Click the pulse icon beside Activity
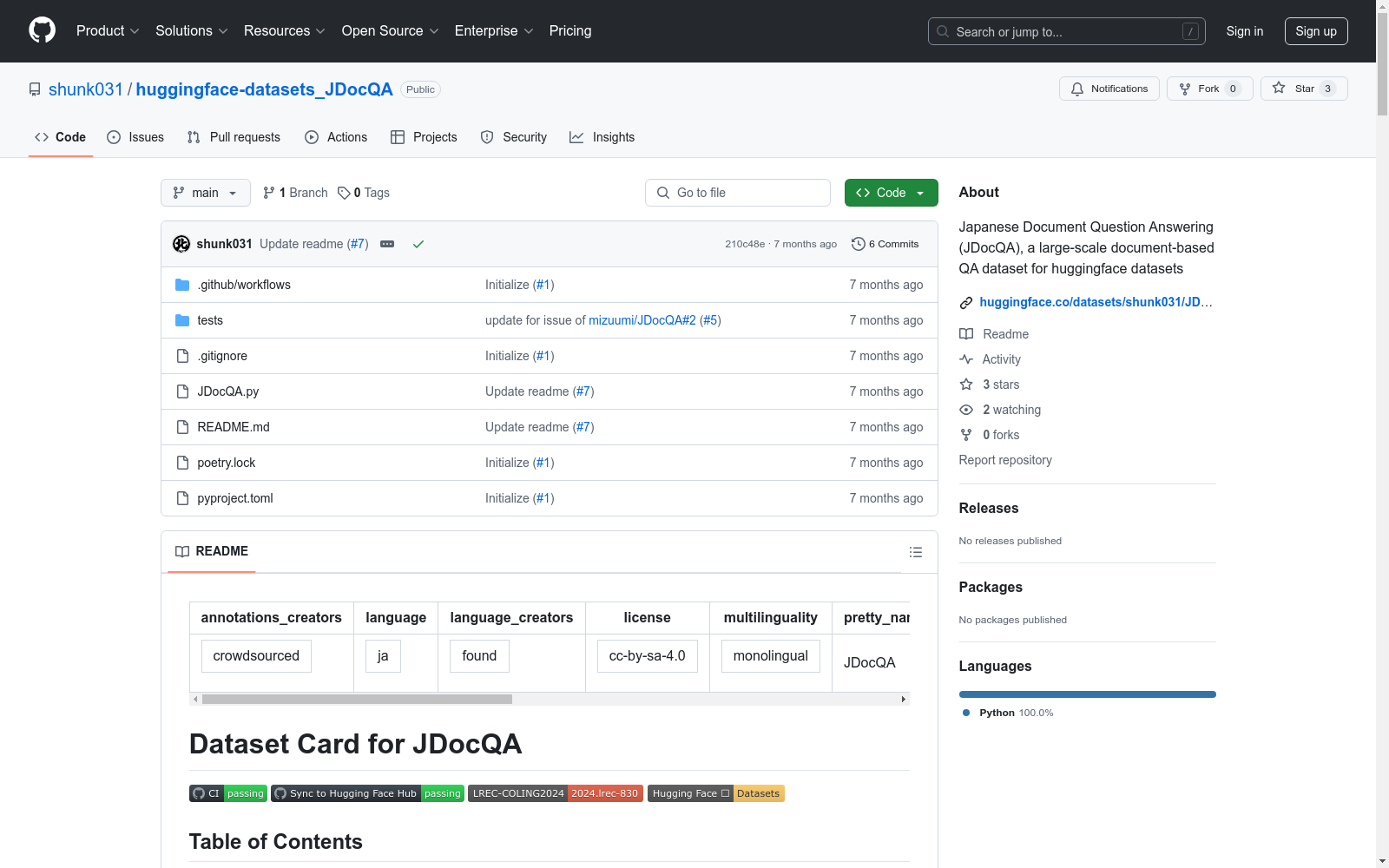The width and height of the screenshot is (1389, 868). 966,359
